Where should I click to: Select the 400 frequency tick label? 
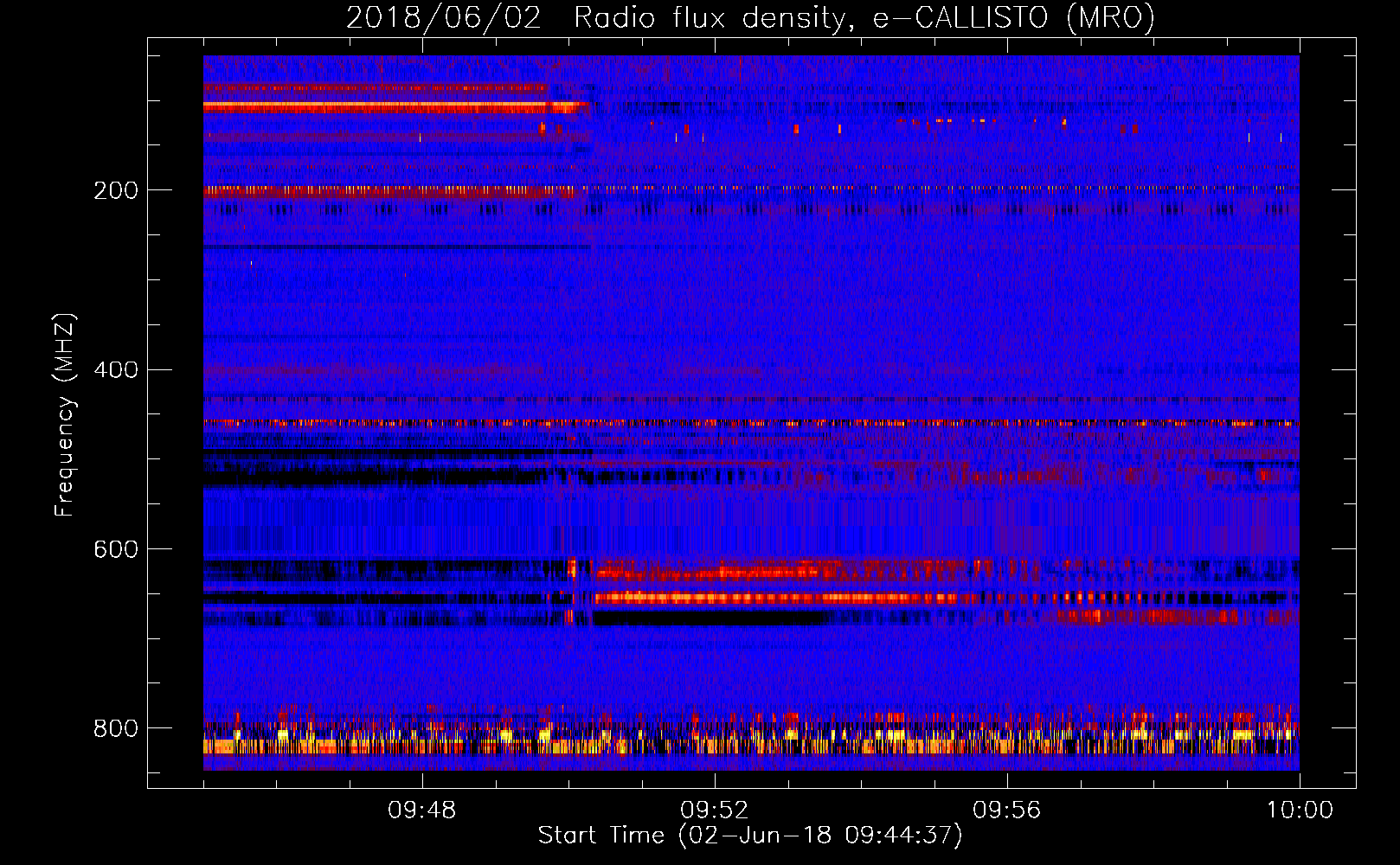click(116, 369)
